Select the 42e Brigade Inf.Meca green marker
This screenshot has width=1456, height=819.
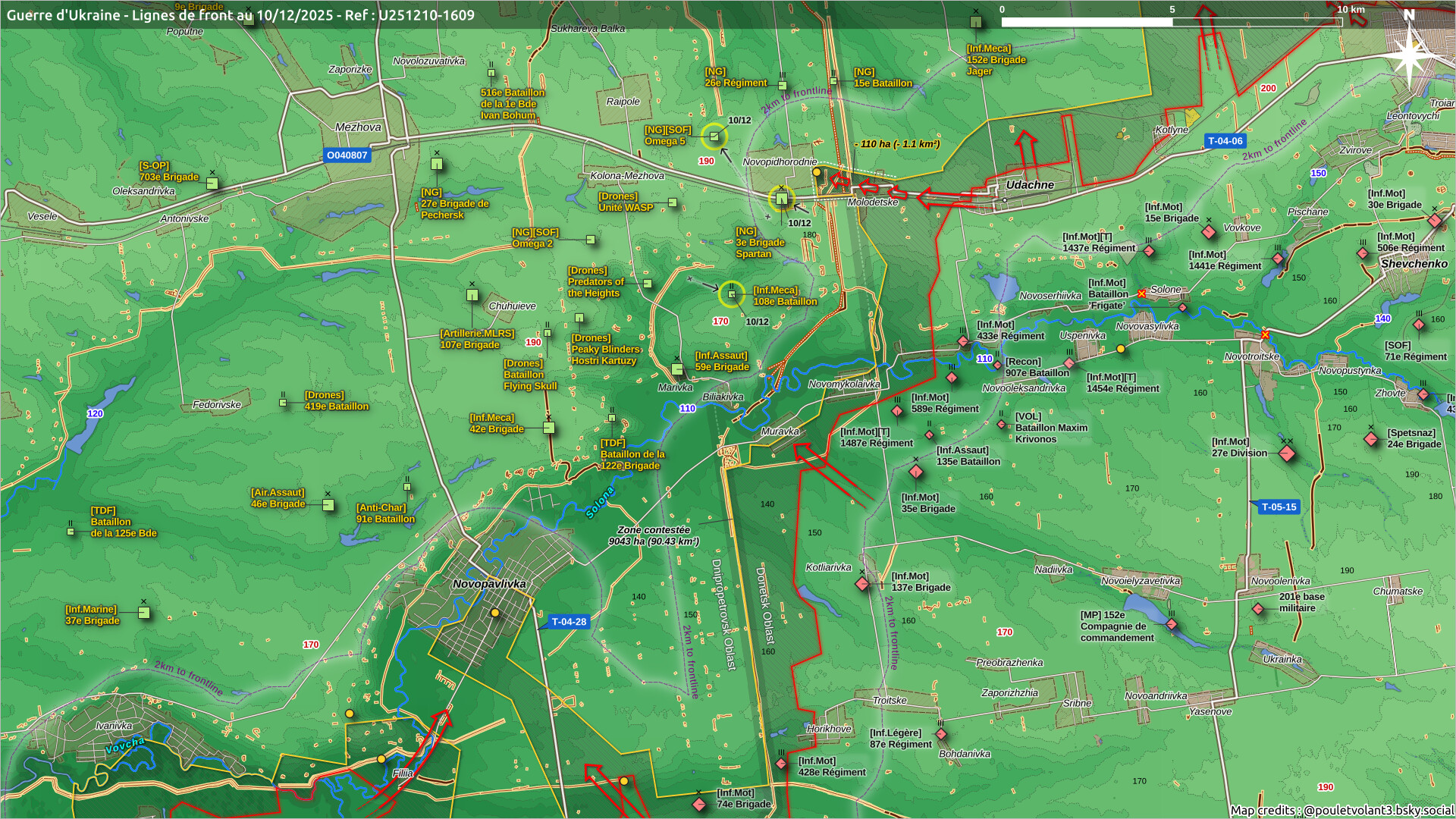pyautogui.click(x=549, y=428)
